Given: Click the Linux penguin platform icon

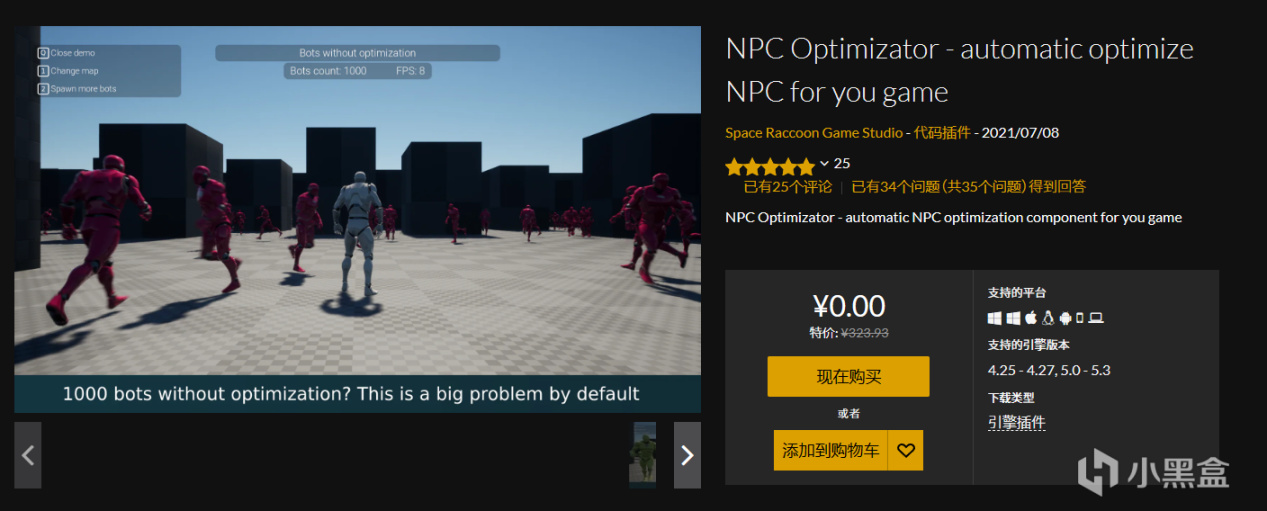Looking at the screenshot, I should [1048, 317].
